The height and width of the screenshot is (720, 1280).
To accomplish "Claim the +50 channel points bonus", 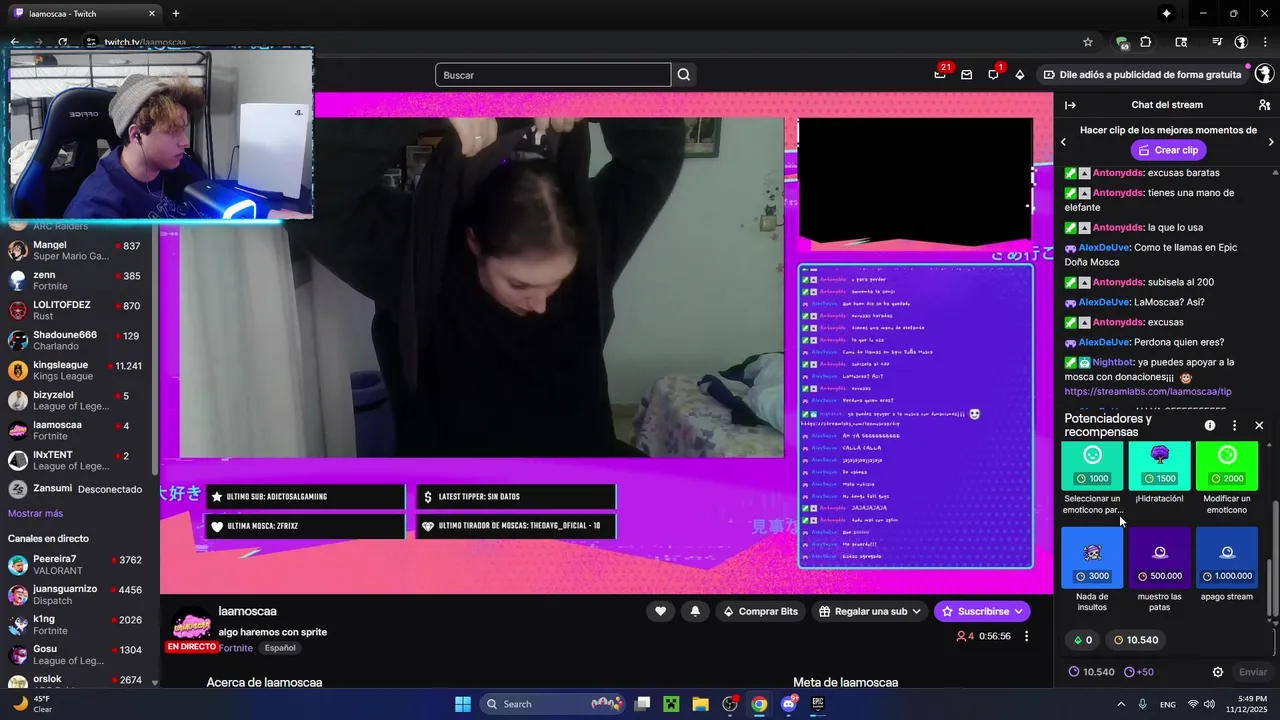I will [1139, 672].
